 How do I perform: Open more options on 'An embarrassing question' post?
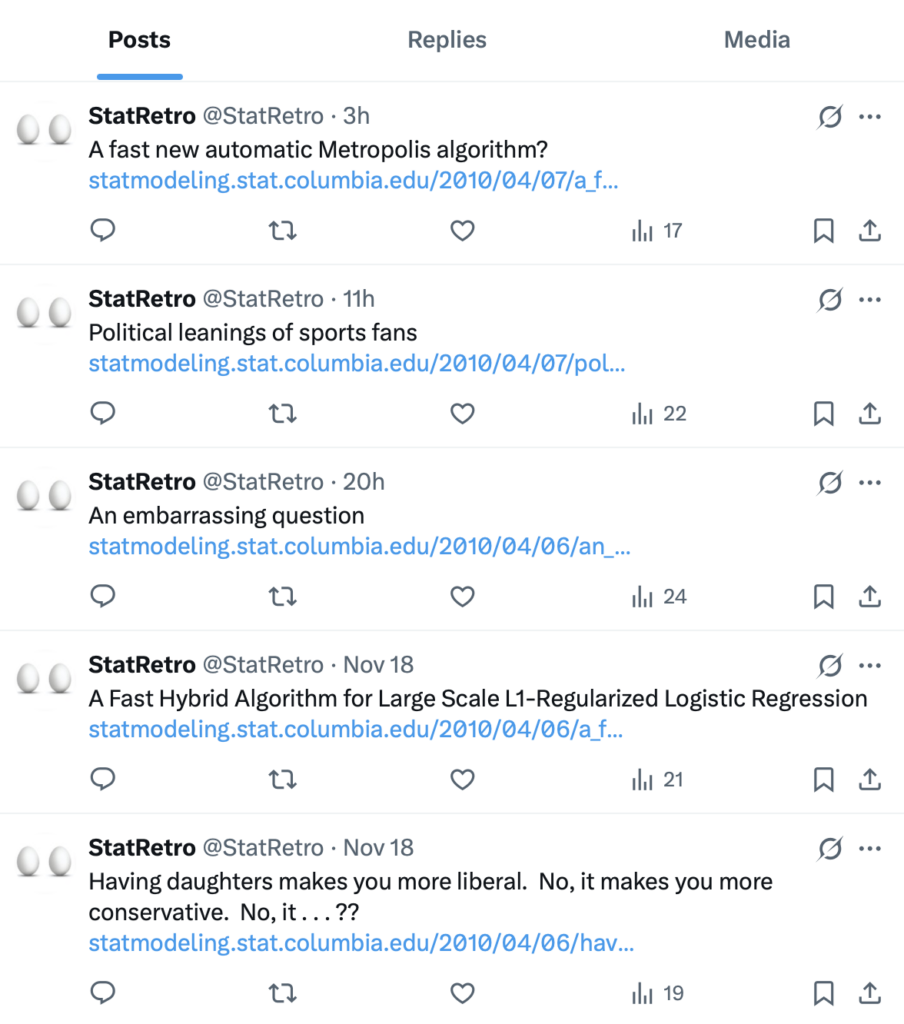tap(870, 483)
